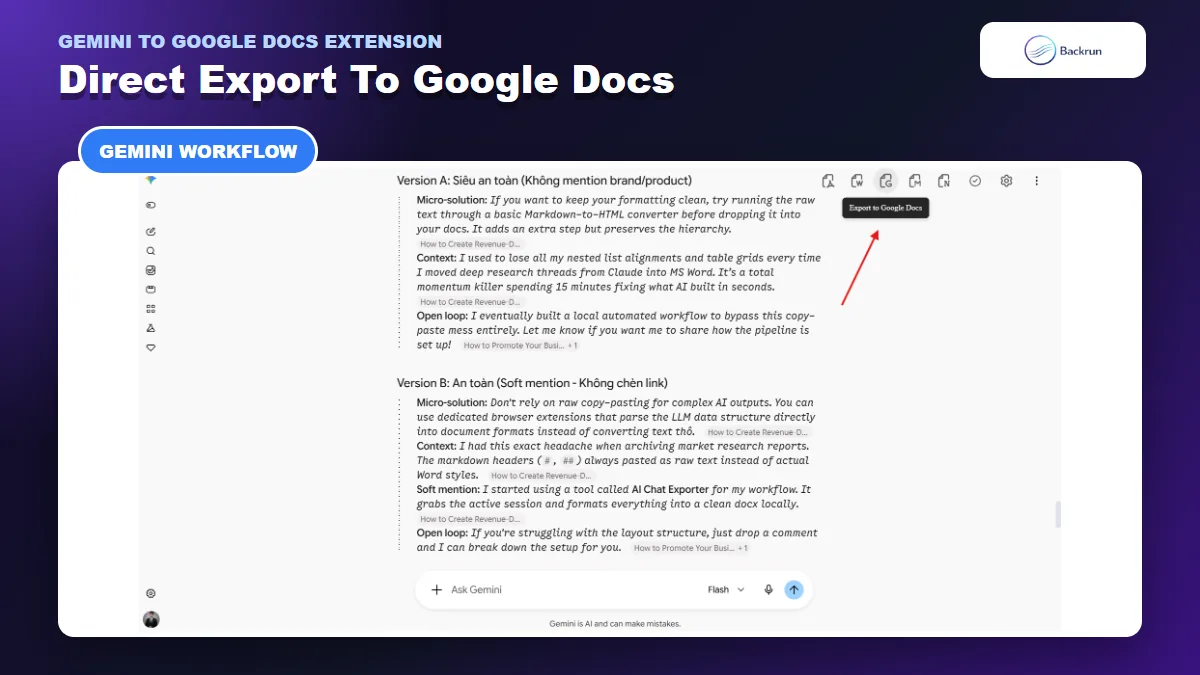Open source chip after 'converting text thô'
This screenshot has width=1200, height=675.
(x=758, y=432)
